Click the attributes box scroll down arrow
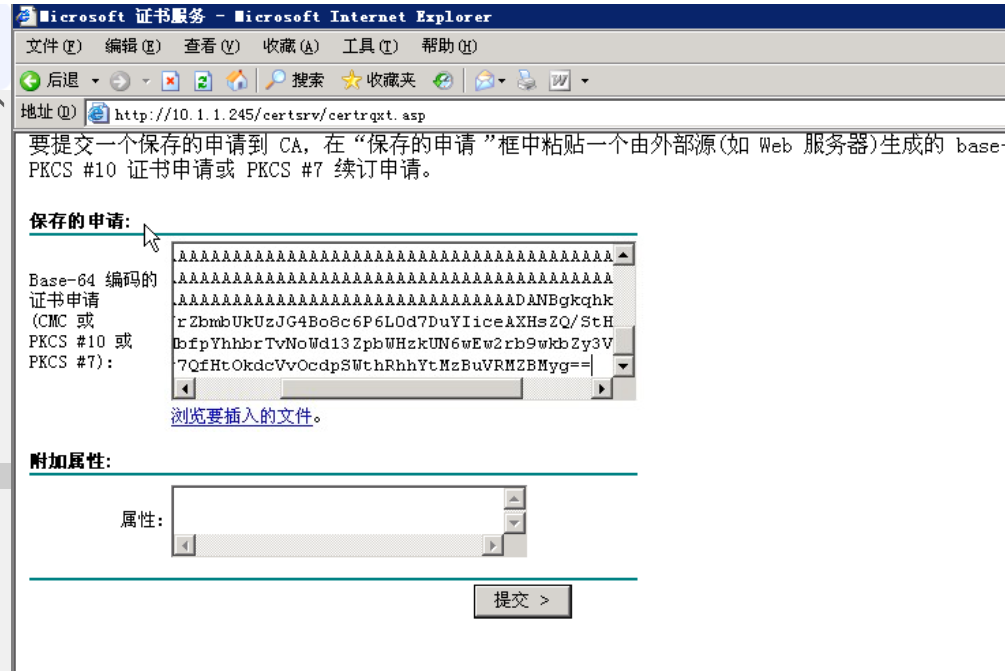Screen dimensions: 1005x671 coord(515,523)
